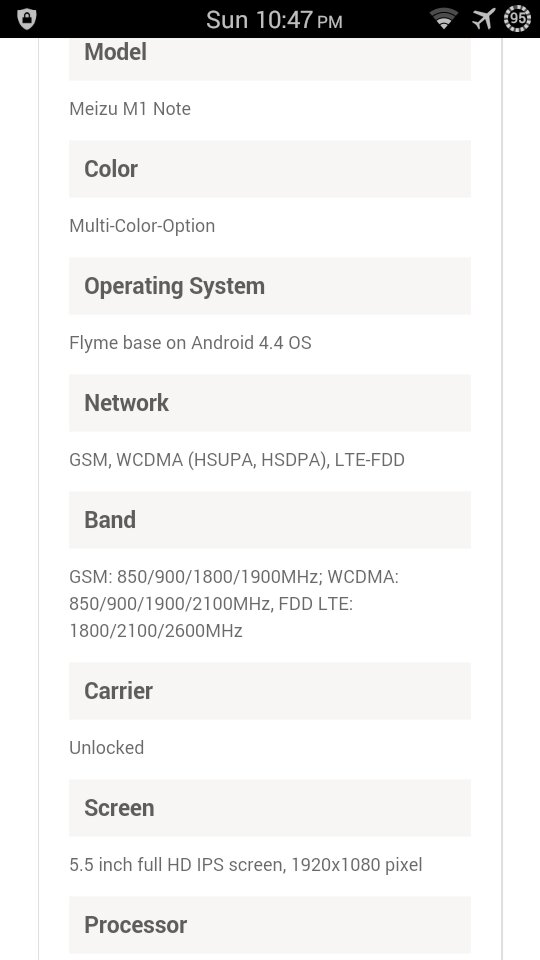Select the Network section header
Screen dimensions: 540x960
pyautogui.click(x=270, y=403)
